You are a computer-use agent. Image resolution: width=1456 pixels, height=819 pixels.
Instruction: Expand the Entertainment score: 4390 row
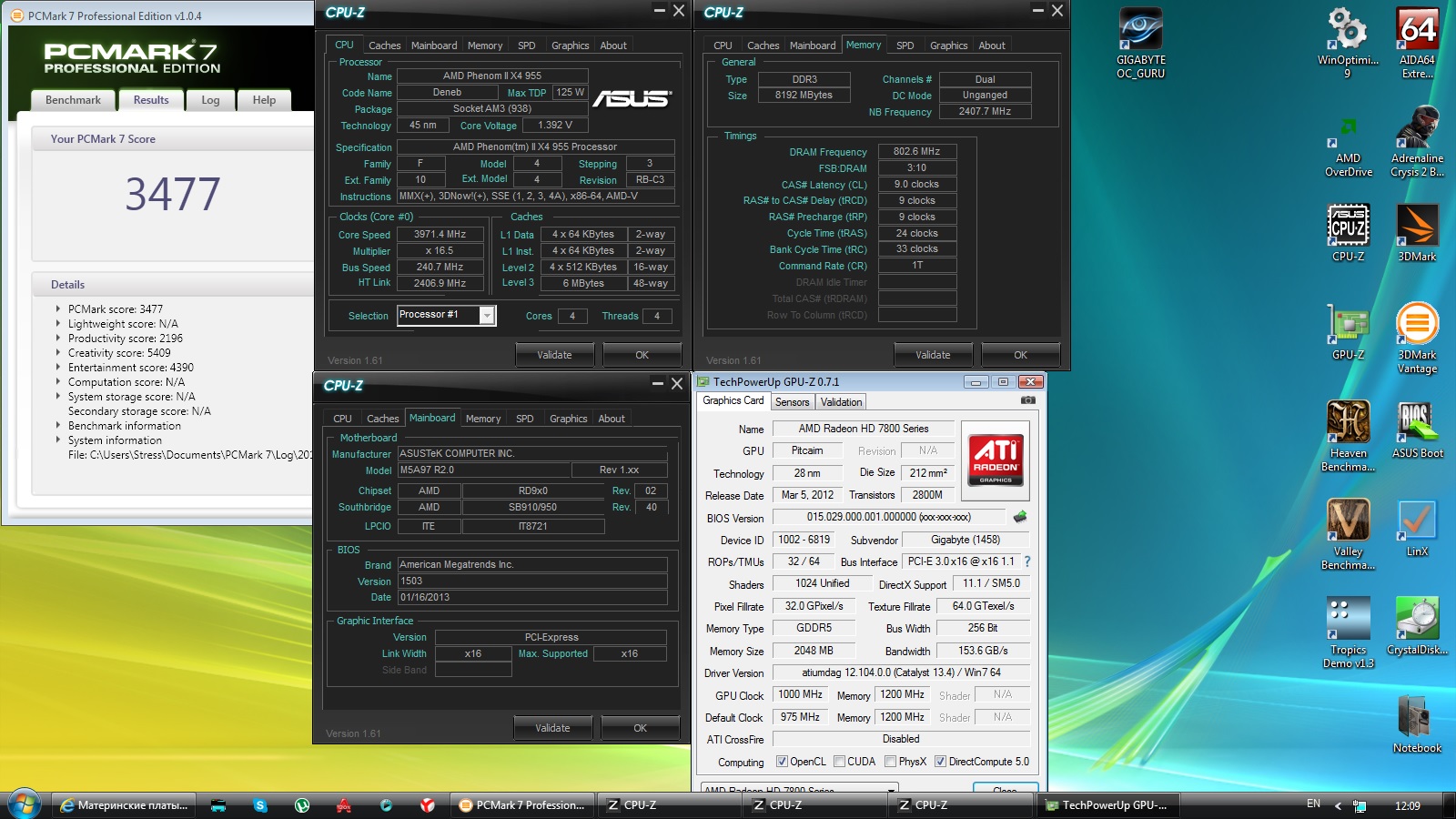point(58,368)
